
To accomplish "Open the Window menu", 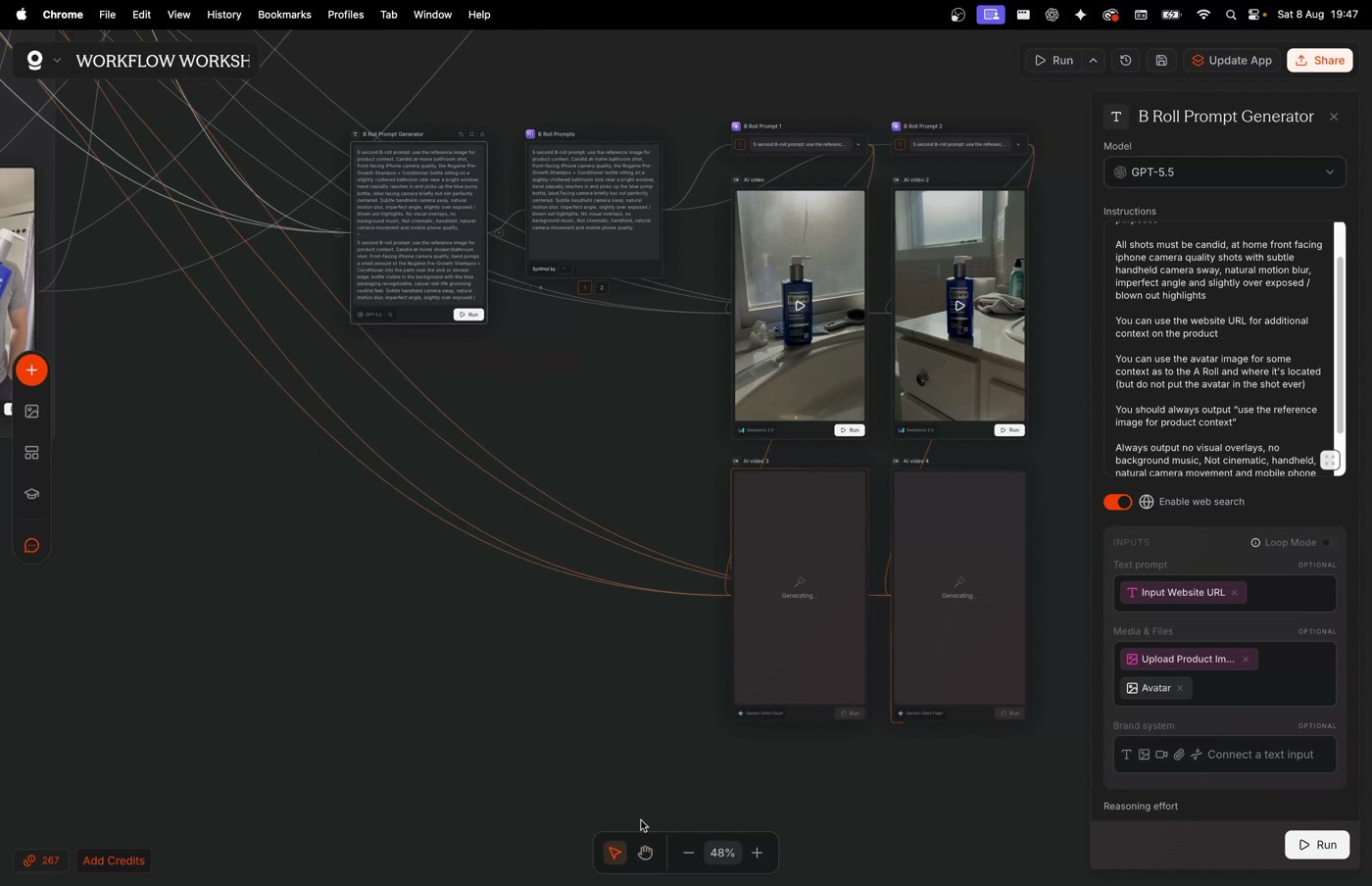I will coord(432,15).
